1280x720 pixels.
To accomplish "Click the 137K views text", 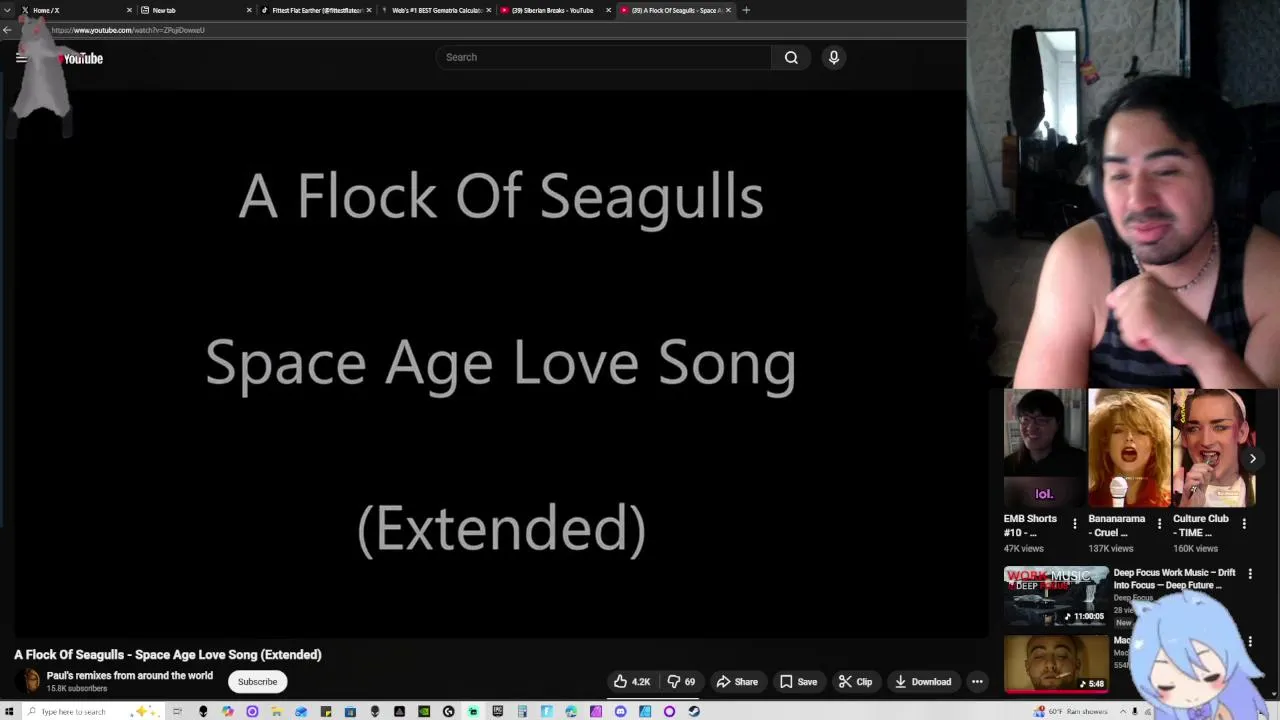I will pos(1111,549).
